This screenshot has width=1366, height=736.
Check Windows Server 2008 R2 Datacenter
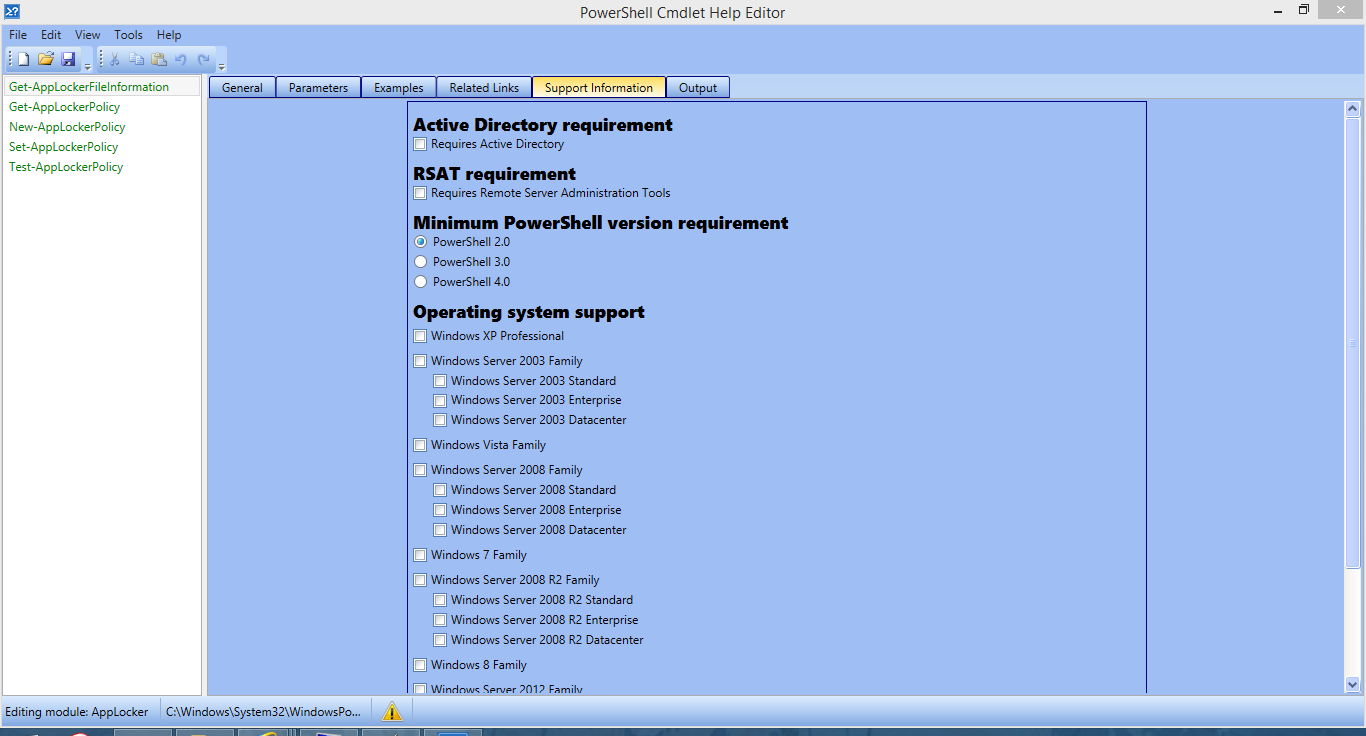[440, 640]
